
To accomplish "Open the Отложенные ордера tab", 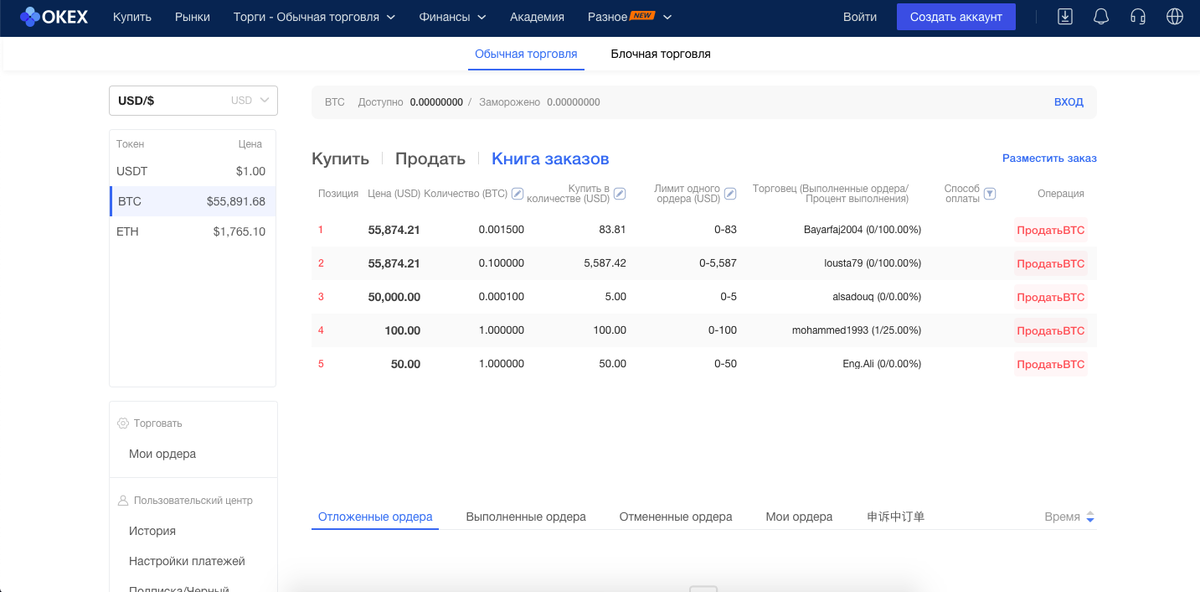I will point(375,517).
